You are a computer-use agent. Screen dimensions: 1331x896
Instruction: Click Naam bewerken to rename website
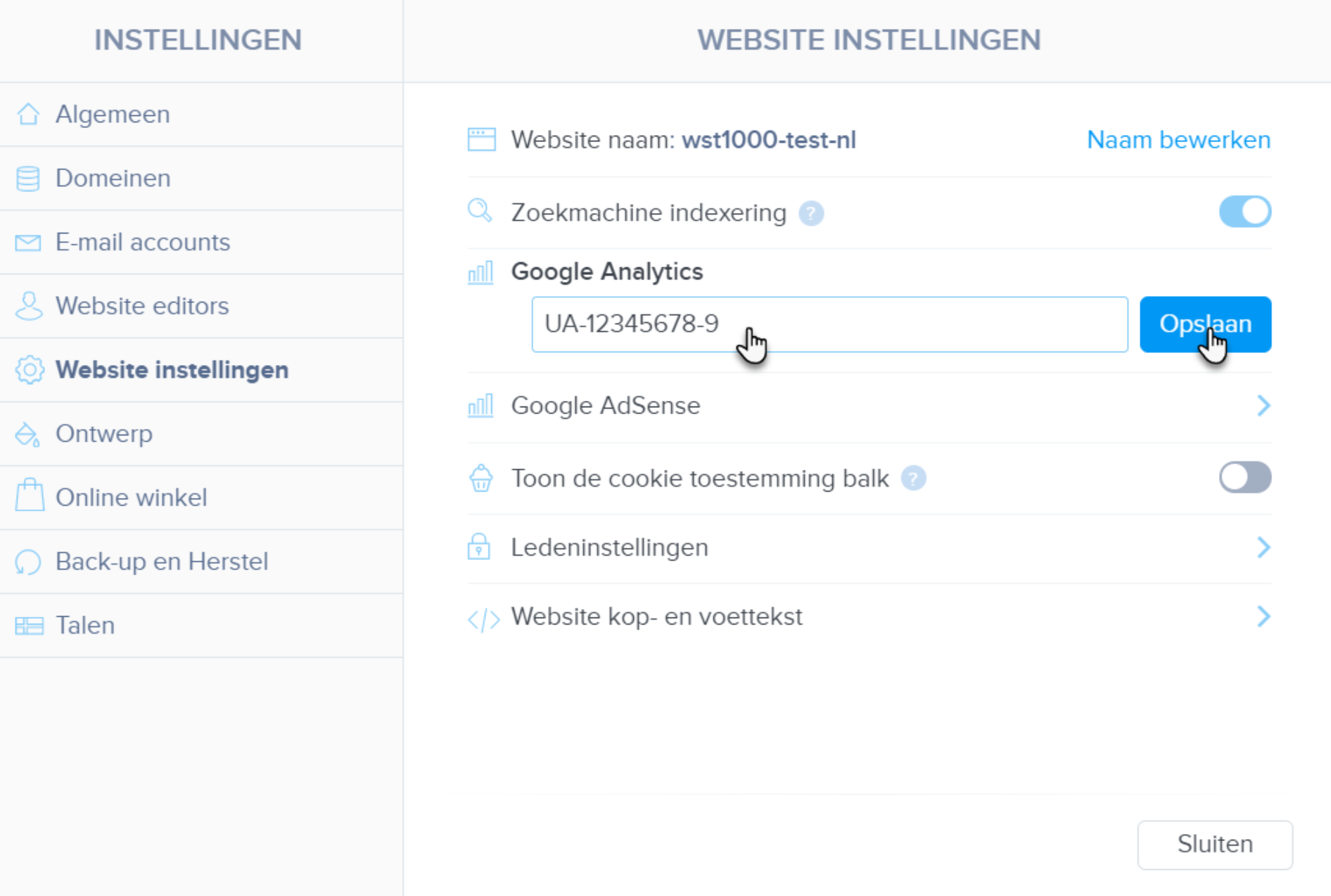[1178, 139]
